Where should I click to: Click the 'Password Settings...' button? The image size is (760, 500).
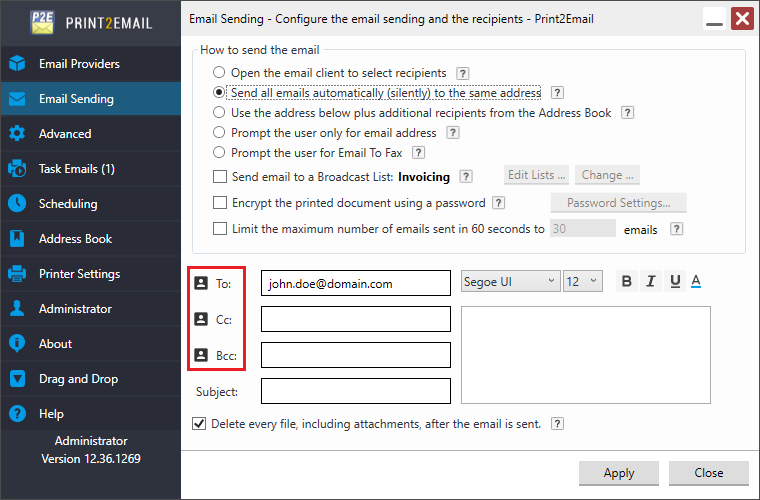coord(618,203)
